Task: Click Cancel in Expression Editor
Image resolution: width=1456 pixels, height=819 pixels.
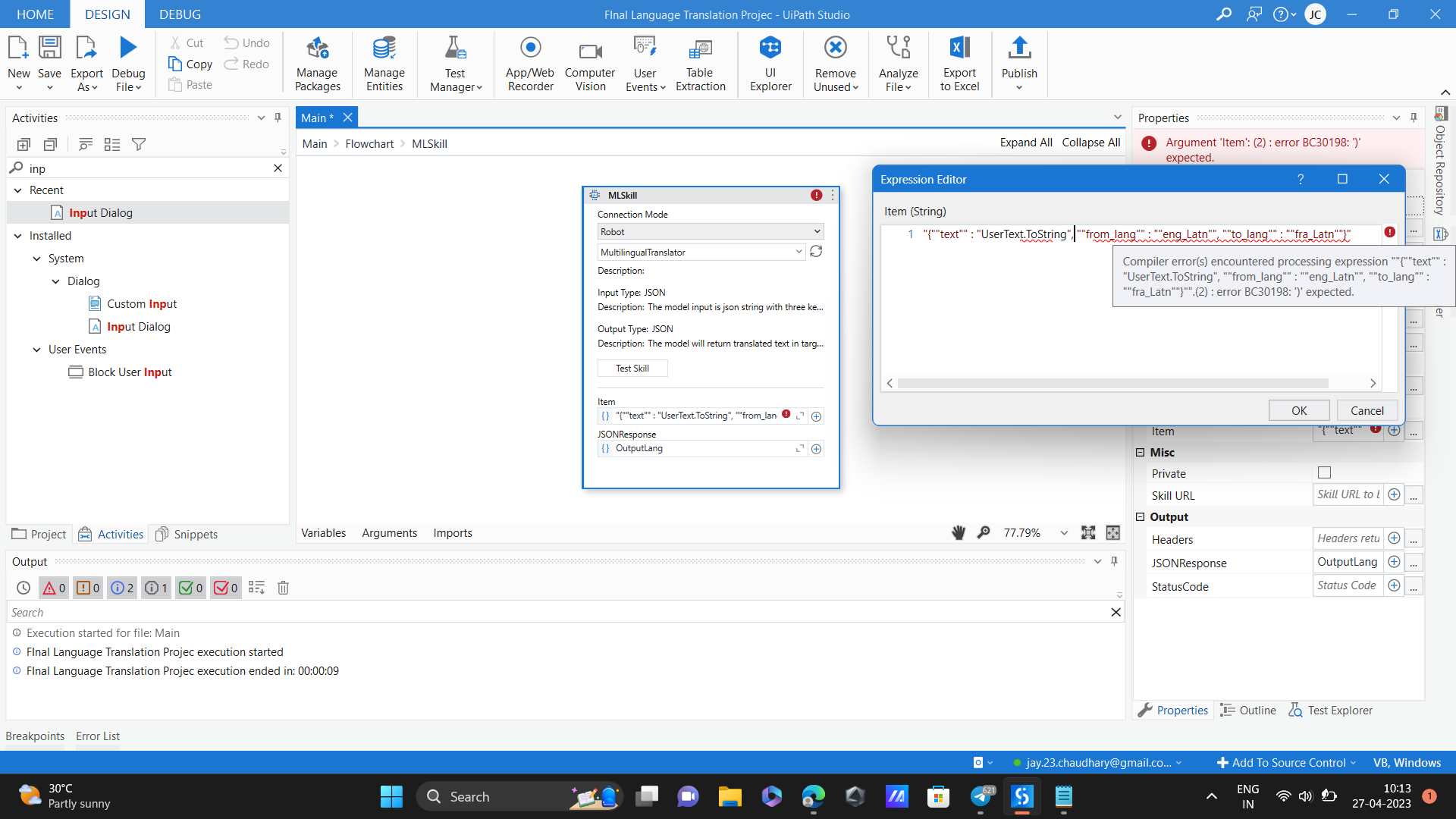Action: (1367, 410)
